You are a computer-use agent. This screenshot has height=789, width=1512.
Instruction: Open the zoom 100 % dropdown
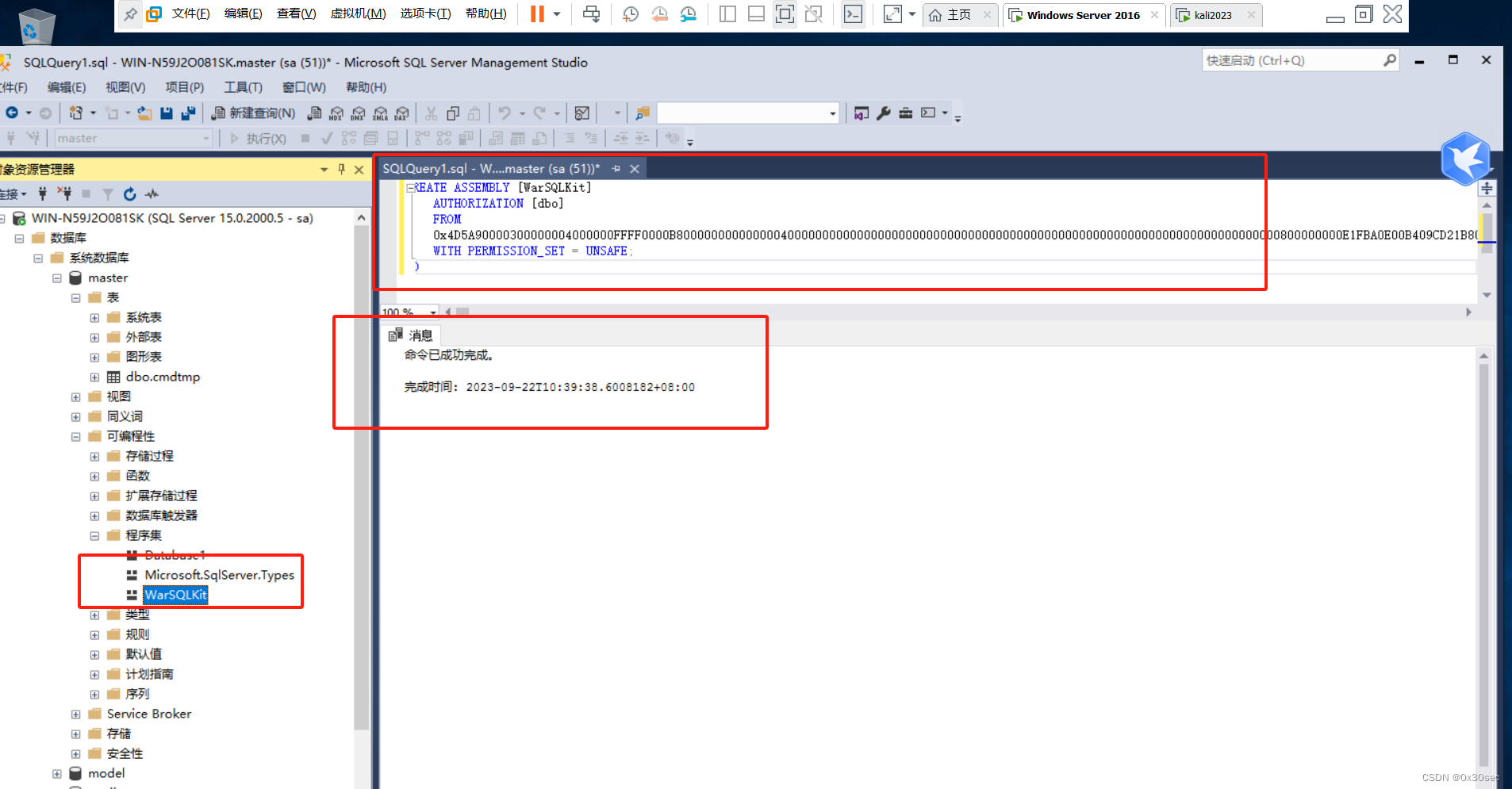[x=433, y=312]
